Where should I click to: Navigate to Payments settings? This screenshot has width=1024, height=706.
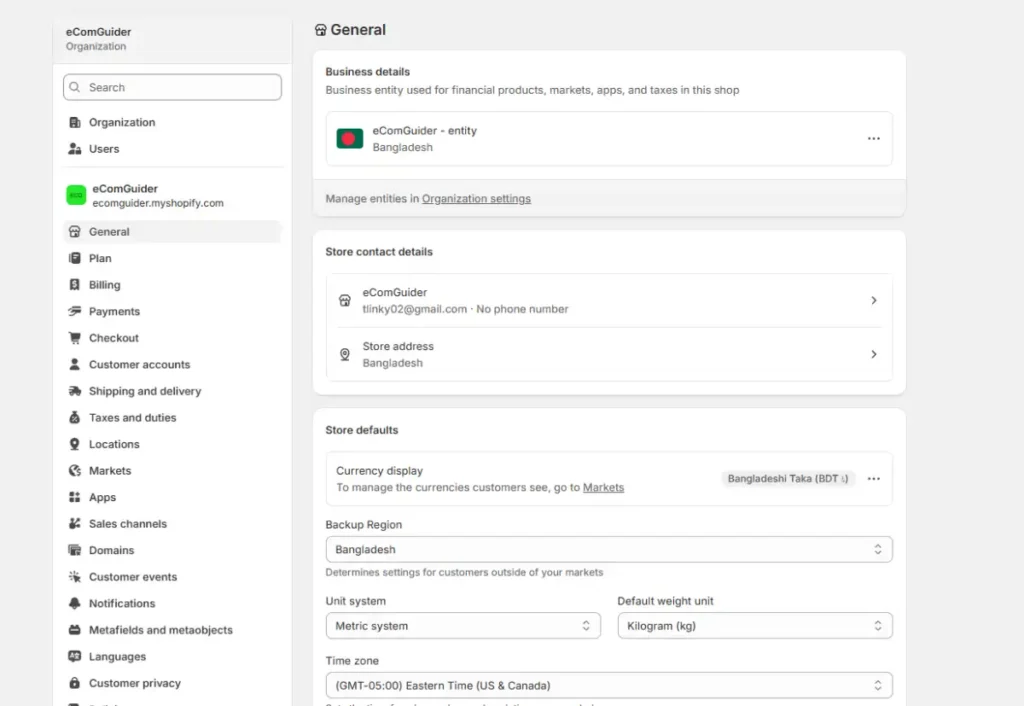point(114,312)
